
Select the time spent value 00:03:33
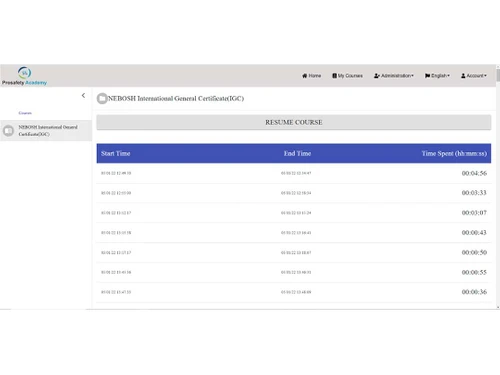[474, 193]
